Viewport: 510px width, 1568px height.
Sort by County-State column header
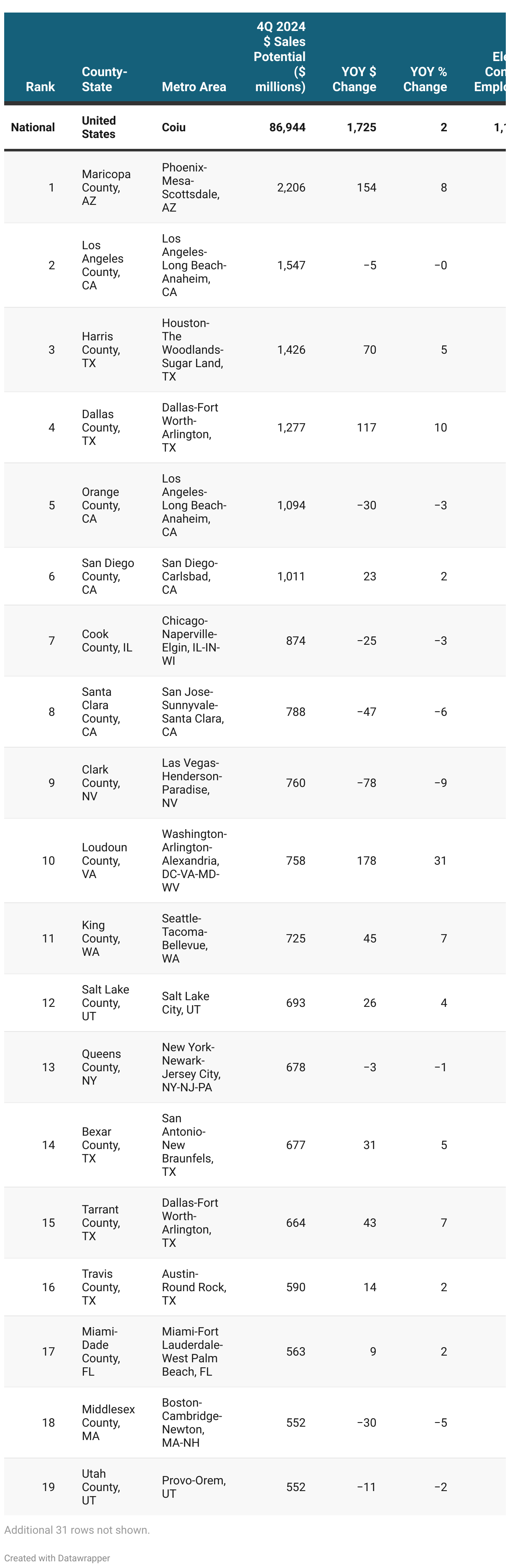pos(105,79)
